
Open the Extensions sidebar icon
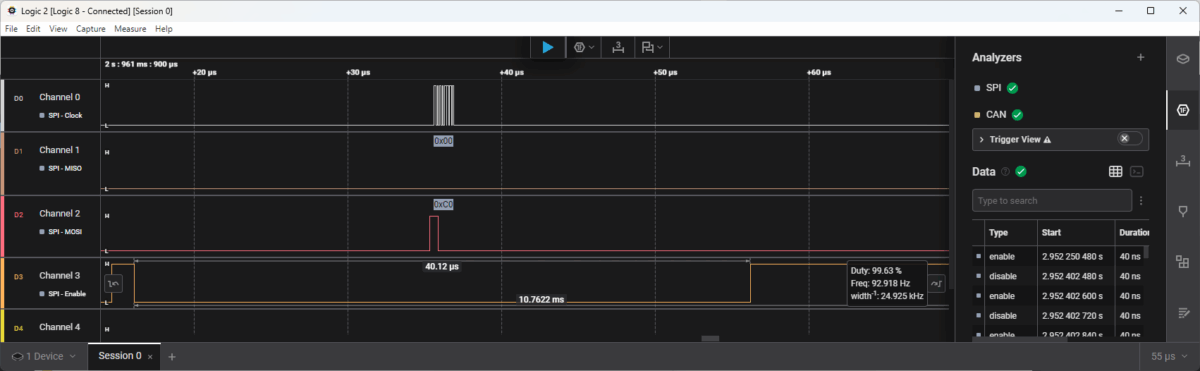pyautogui.click(x=1183, y=262)
